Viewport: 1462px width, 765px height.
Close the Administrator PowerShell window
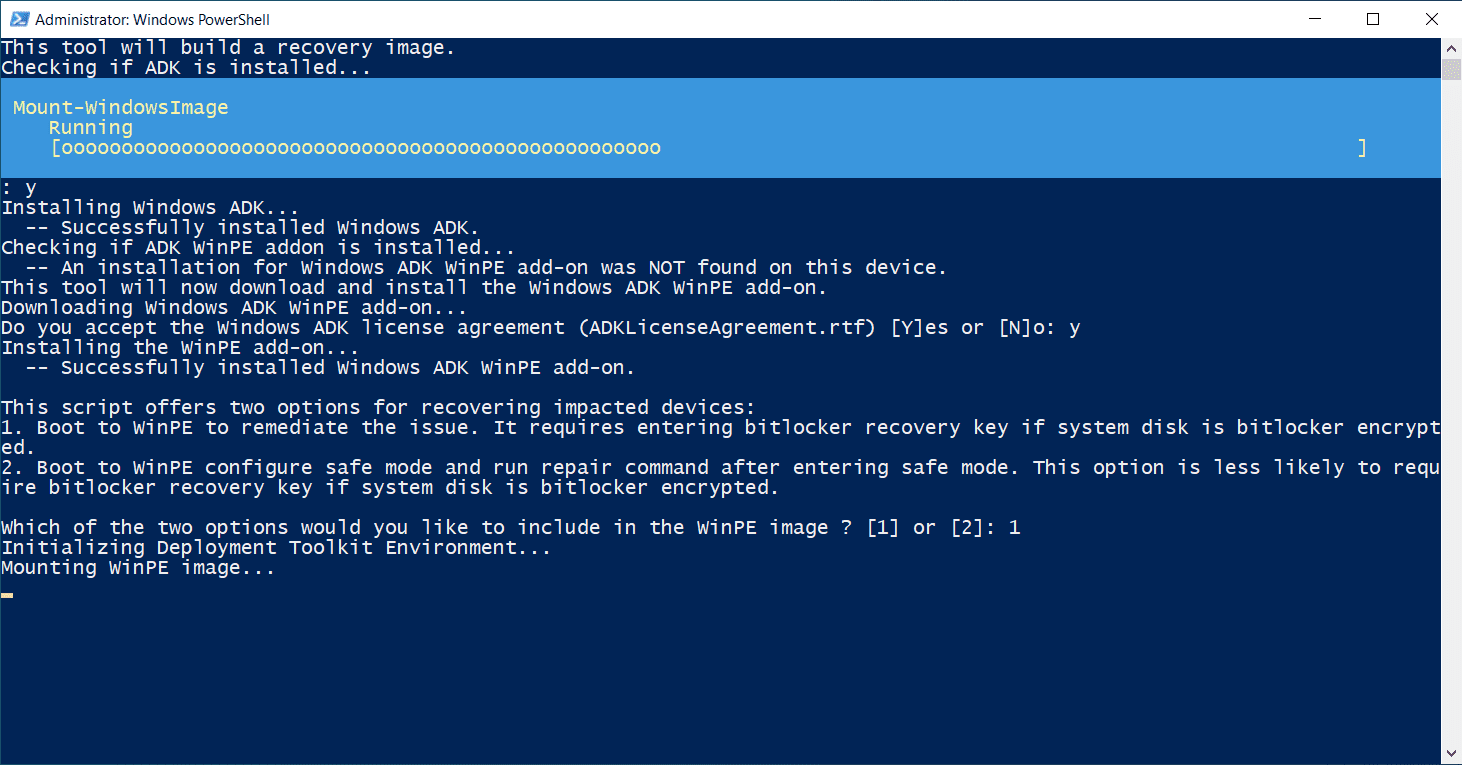[1429, 19]
